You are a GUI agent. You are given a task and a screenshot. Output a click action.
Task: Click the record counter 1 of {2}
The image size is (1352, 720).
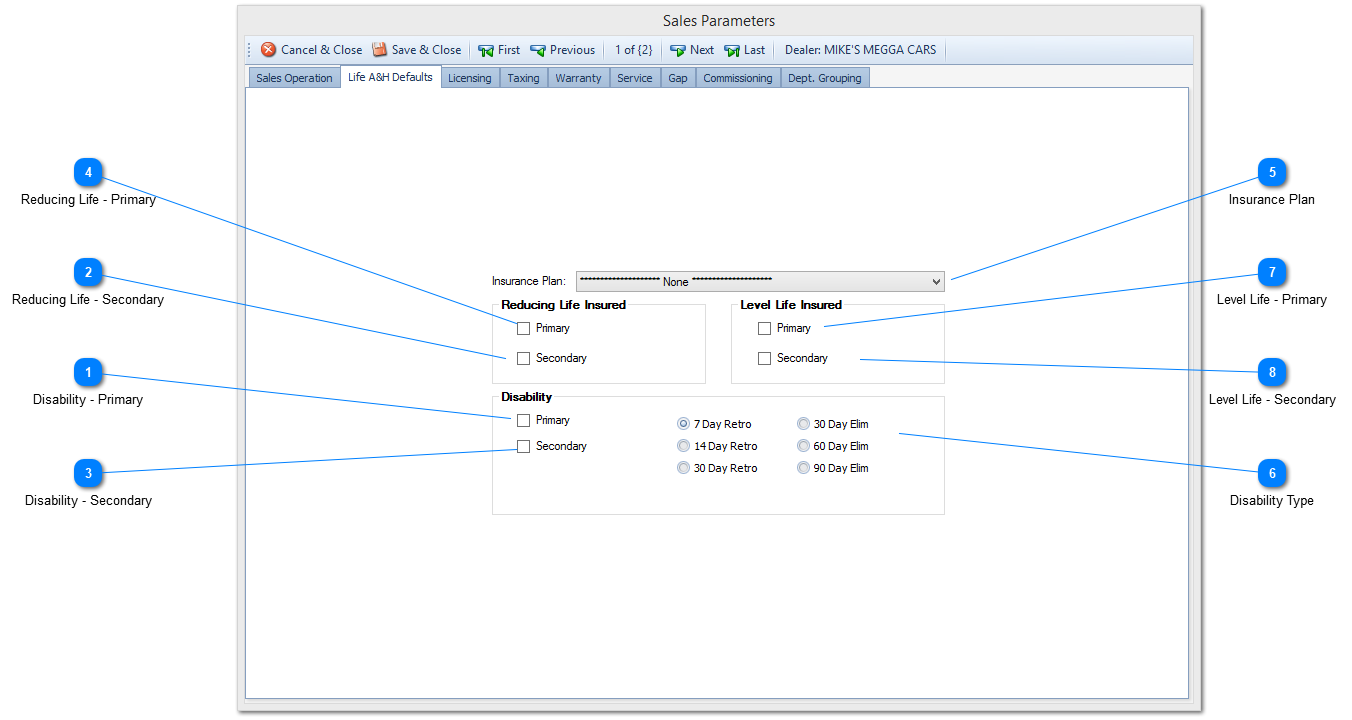[634, 50]
